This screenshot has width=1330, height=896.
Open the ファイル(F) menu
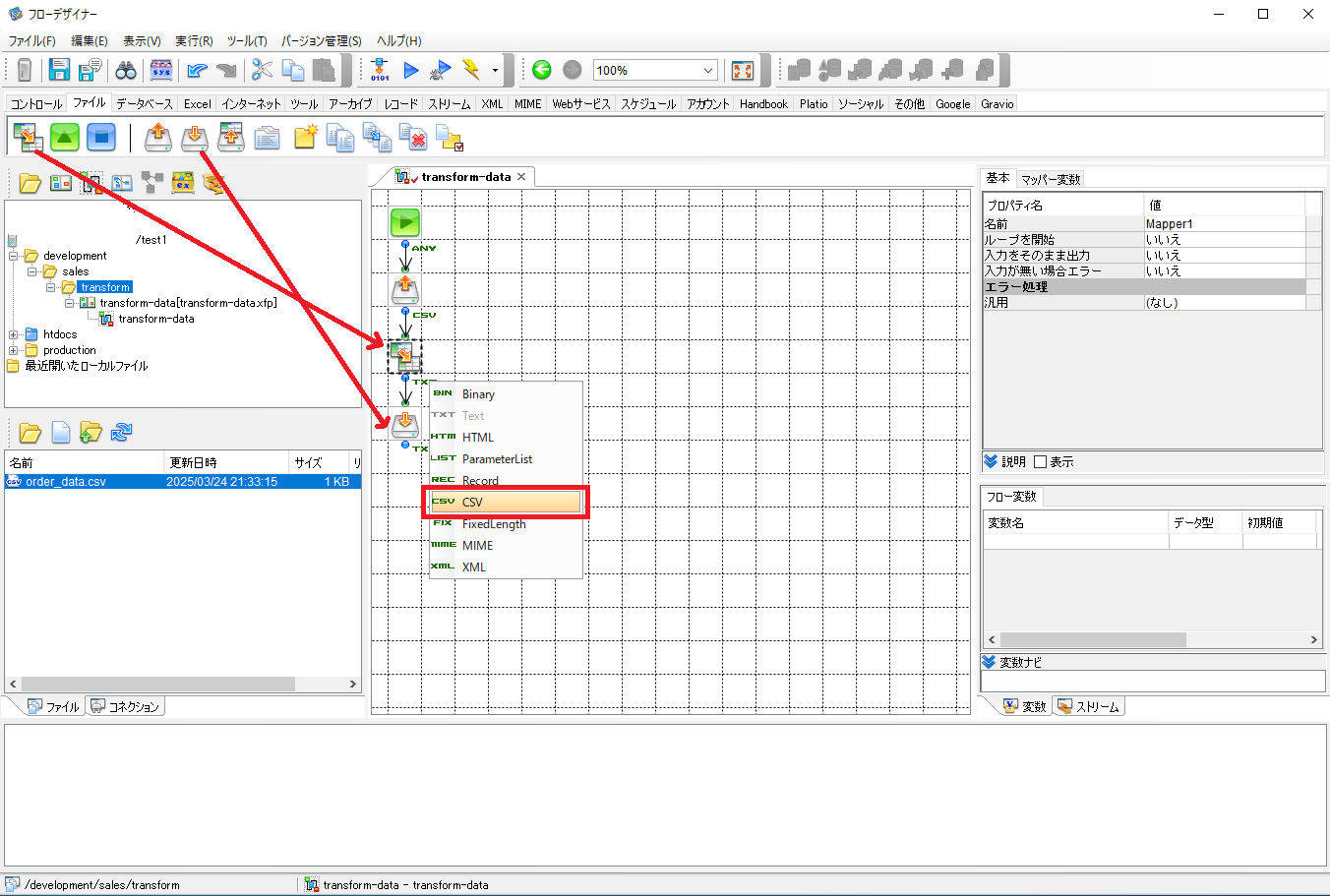pos(31,41)
